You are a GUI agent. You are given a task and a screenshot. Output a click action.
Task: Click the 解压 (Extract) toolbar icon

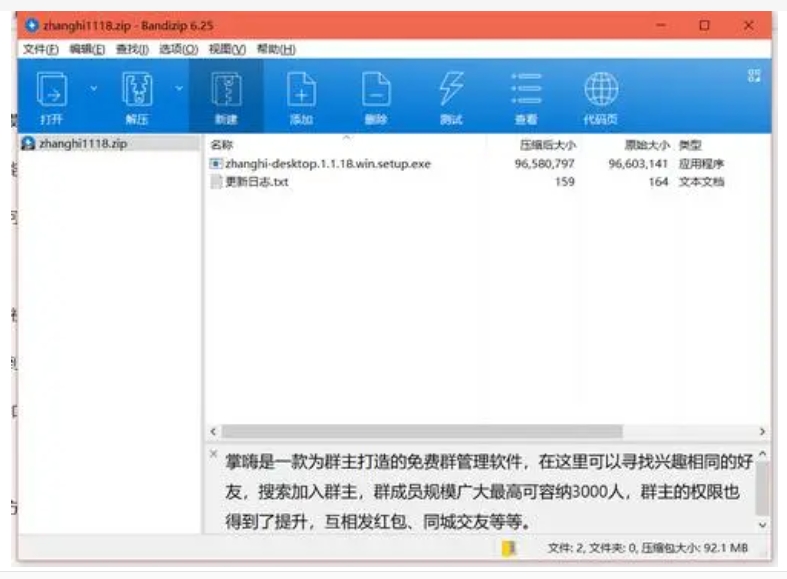click(x=137, y=97)
